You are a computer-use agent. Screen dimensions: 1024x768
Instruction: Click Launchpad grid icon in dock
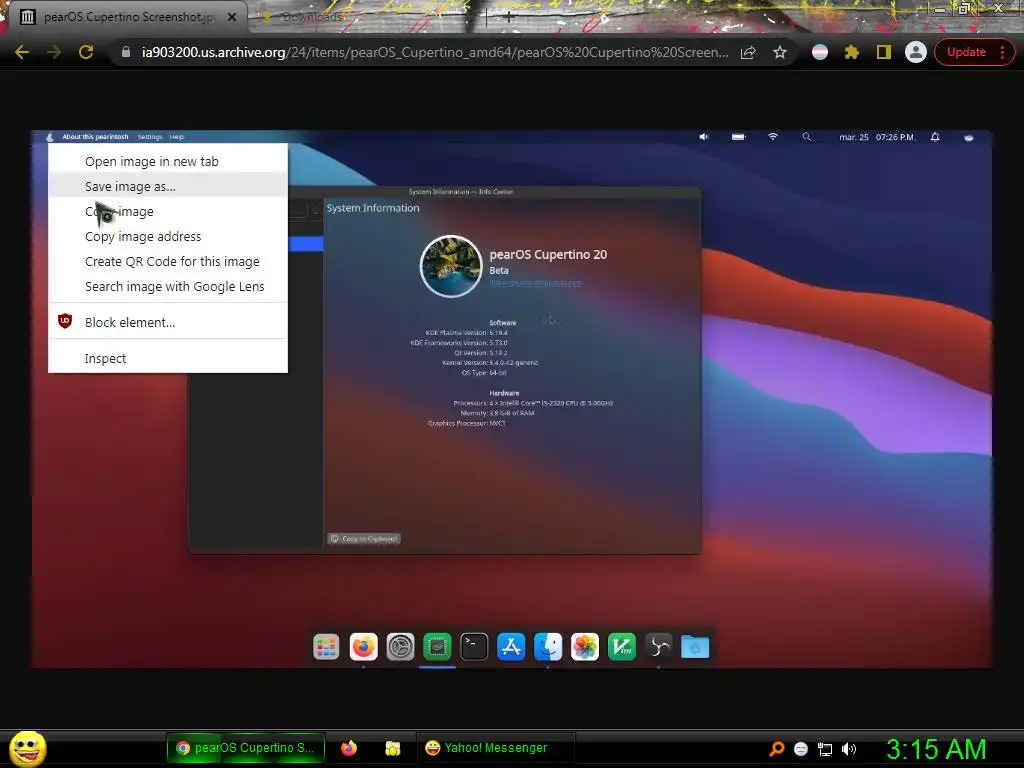pos(326,647)
